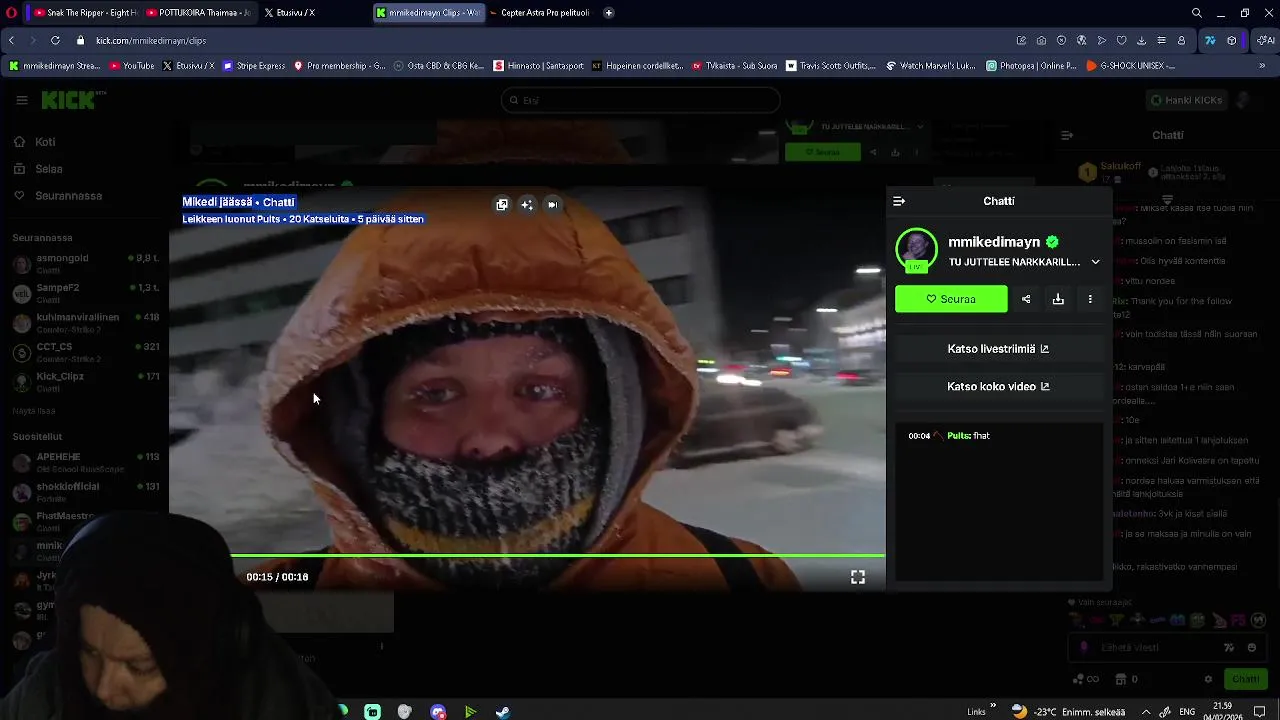The width and height of the screenshot is (1280, 720).
Task: Open Kick_Clipz in followed channels
Action: pos(85,382)
